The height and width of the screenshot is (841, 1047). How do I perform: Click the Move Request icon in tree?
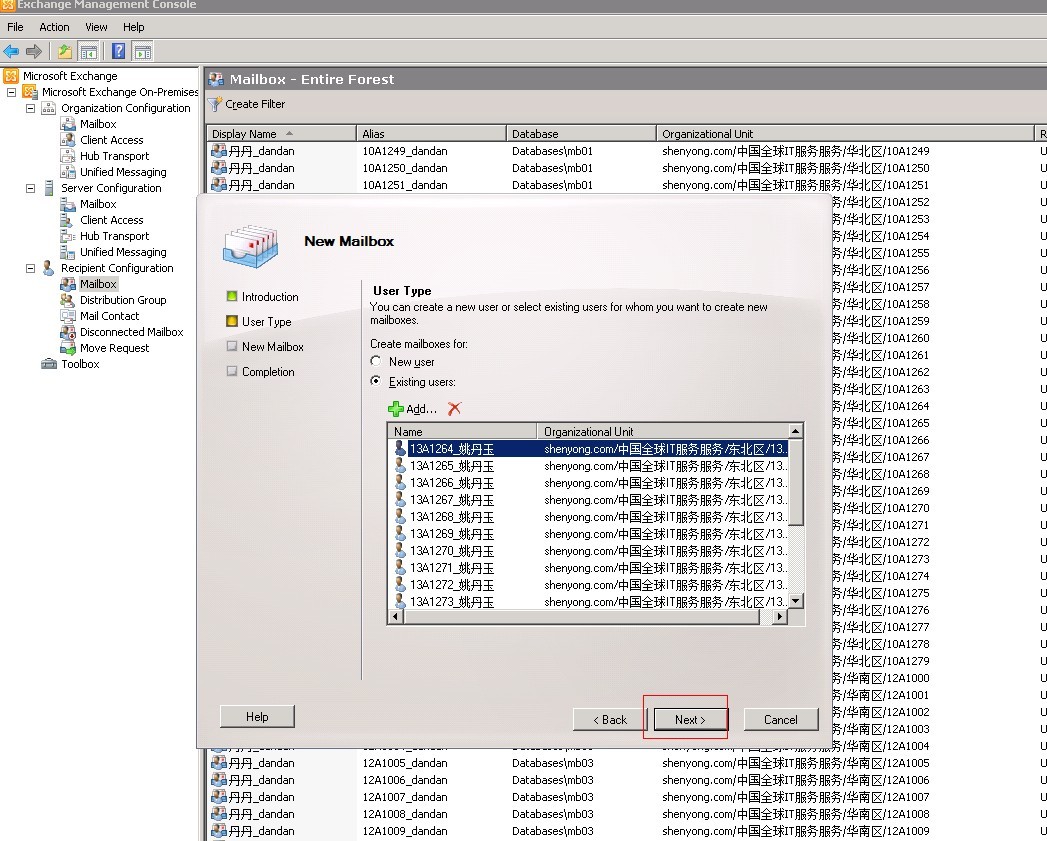(67, 348)
